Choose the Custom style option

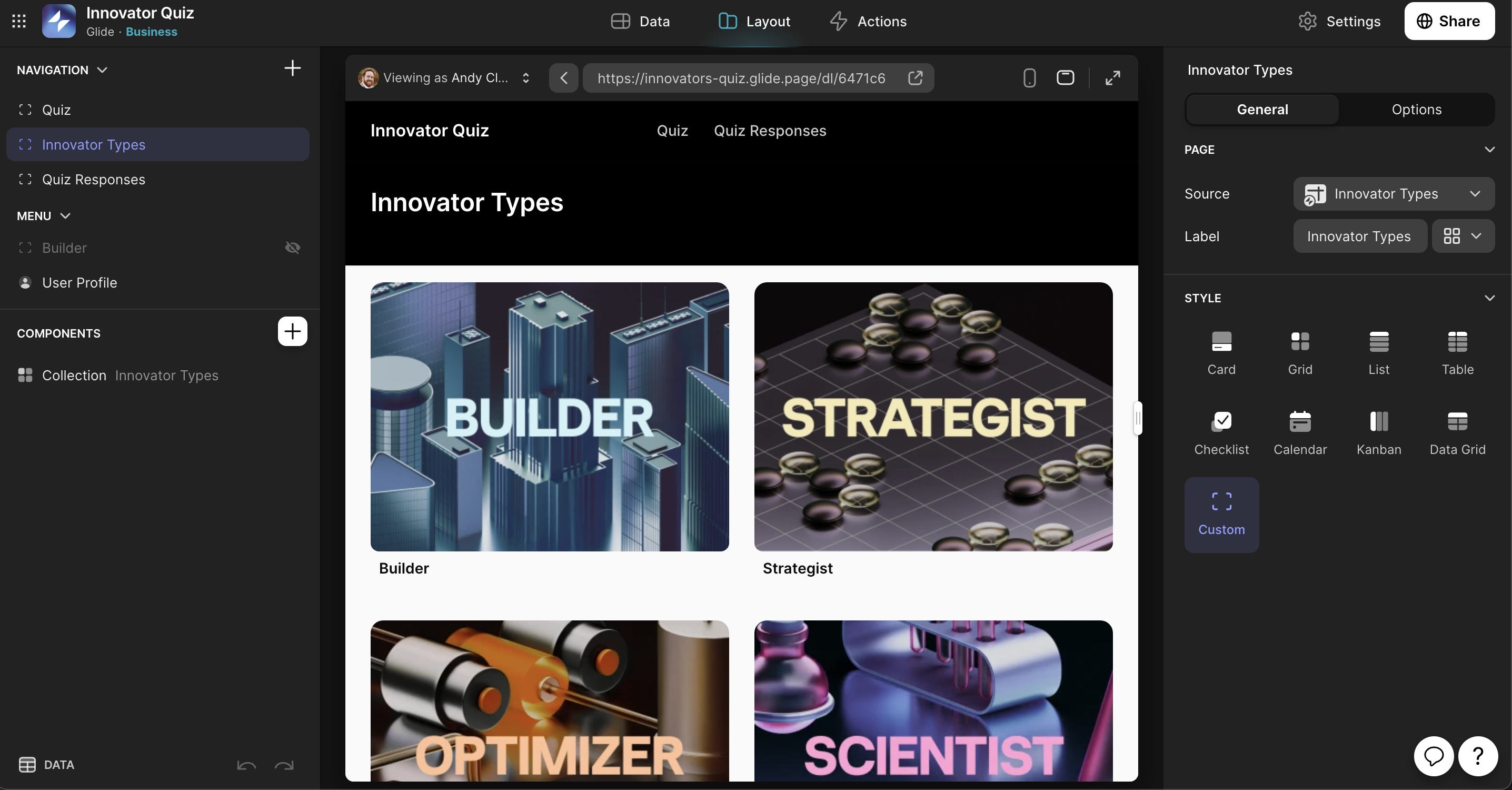click(1221, 515)
